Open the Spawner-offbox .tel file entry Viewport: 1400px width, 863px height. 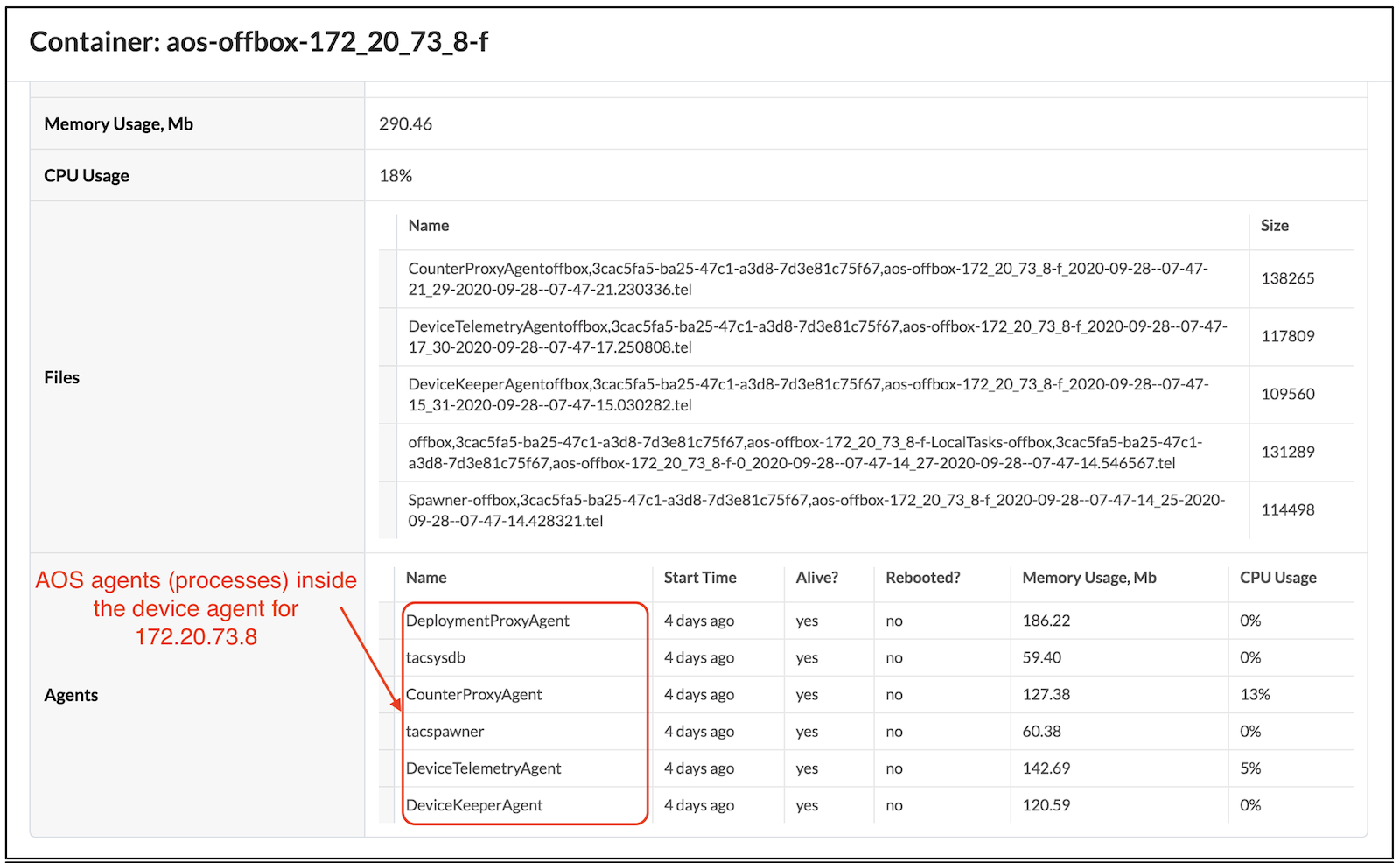[816, 509]
